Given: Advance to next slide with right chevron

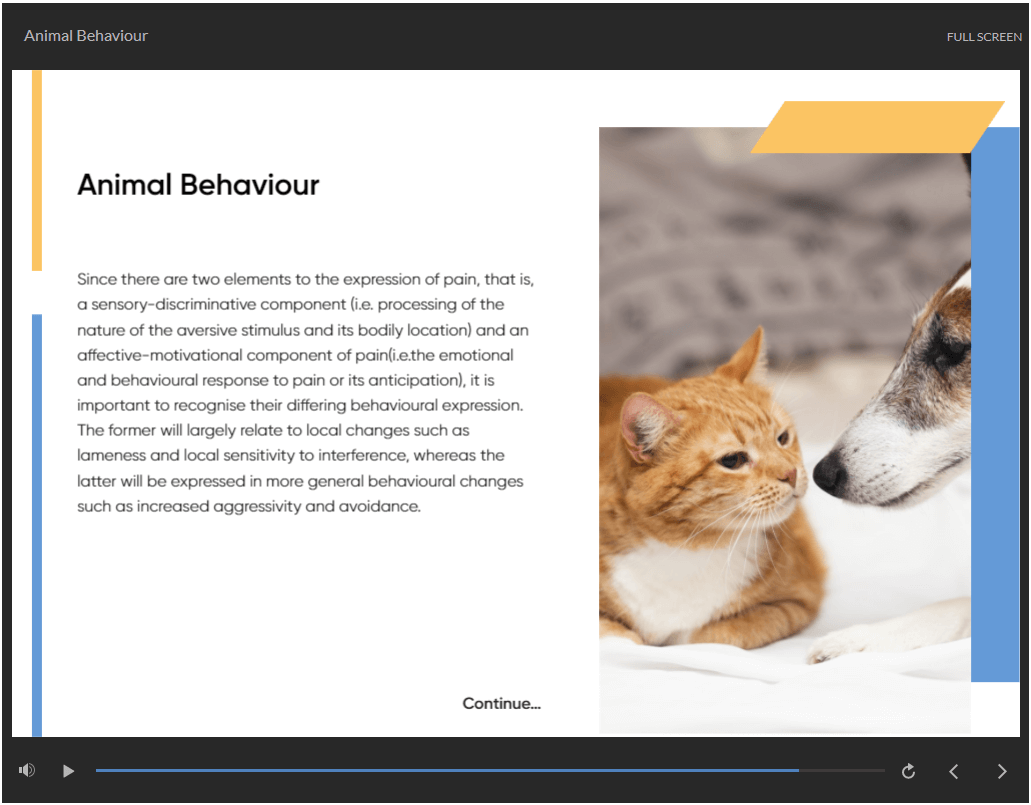Looking at the screenshot, I should click(x=1002, y=771).
